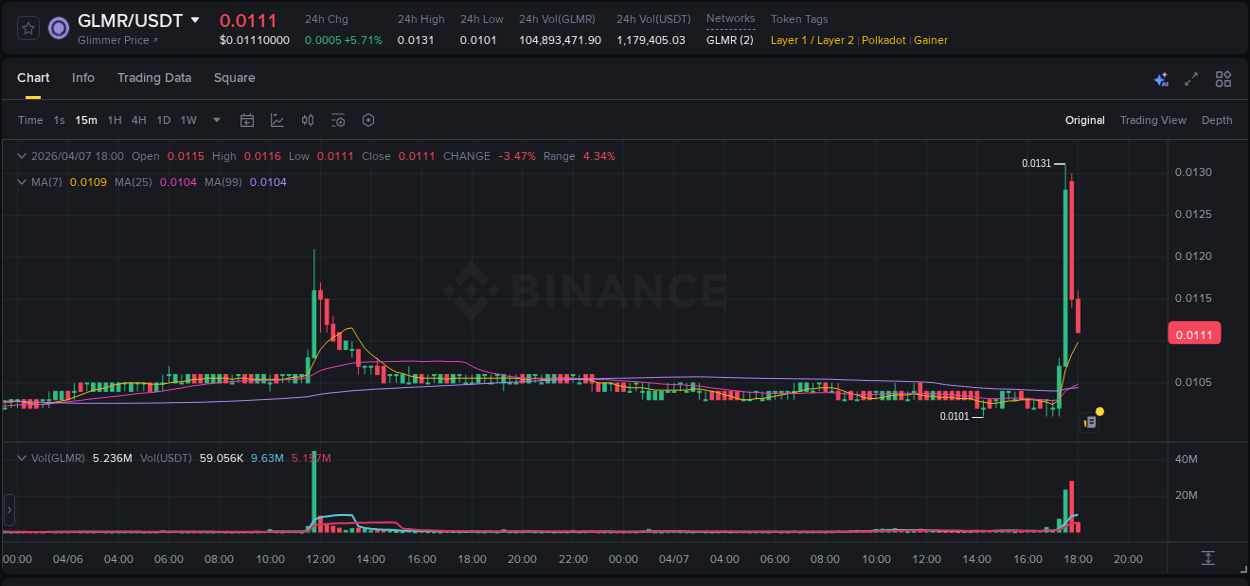Open the AI assistant icon
The width and height of the screenshot is (1250, 586).
pyautogui.click(x=1161, y=78)
